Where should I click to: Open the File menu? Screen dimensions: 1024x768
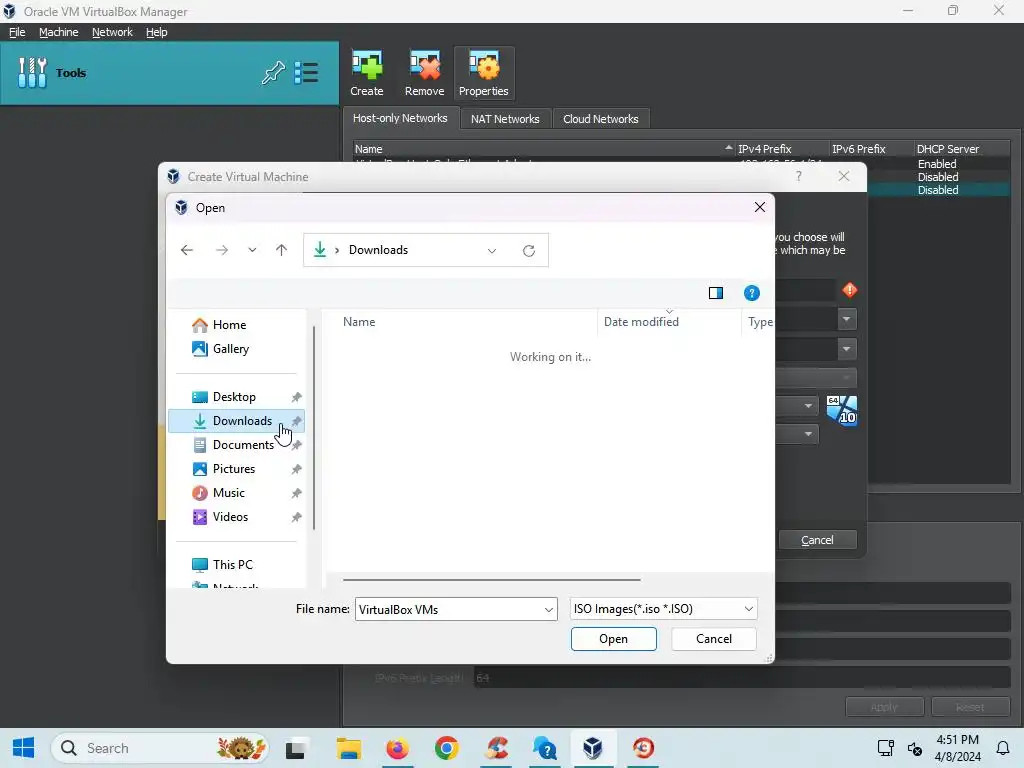click(17, 32)
